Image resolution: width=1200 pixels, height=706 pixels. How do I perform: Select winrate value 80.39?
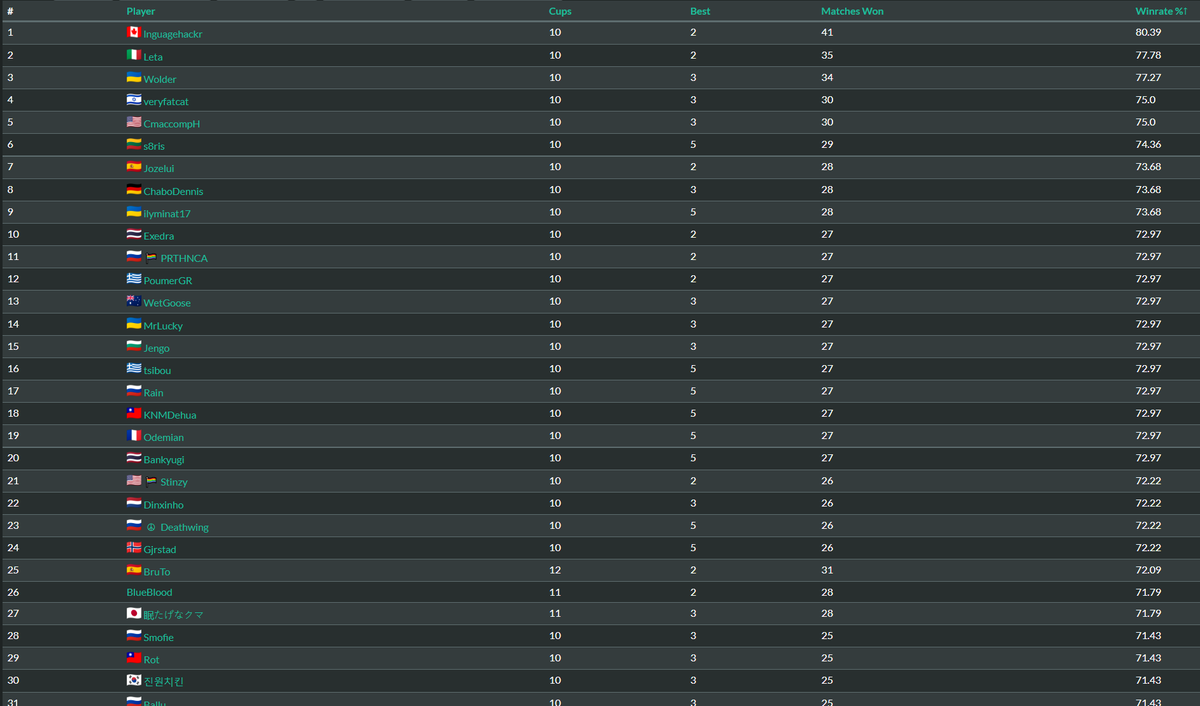[x=1147, y=33]
